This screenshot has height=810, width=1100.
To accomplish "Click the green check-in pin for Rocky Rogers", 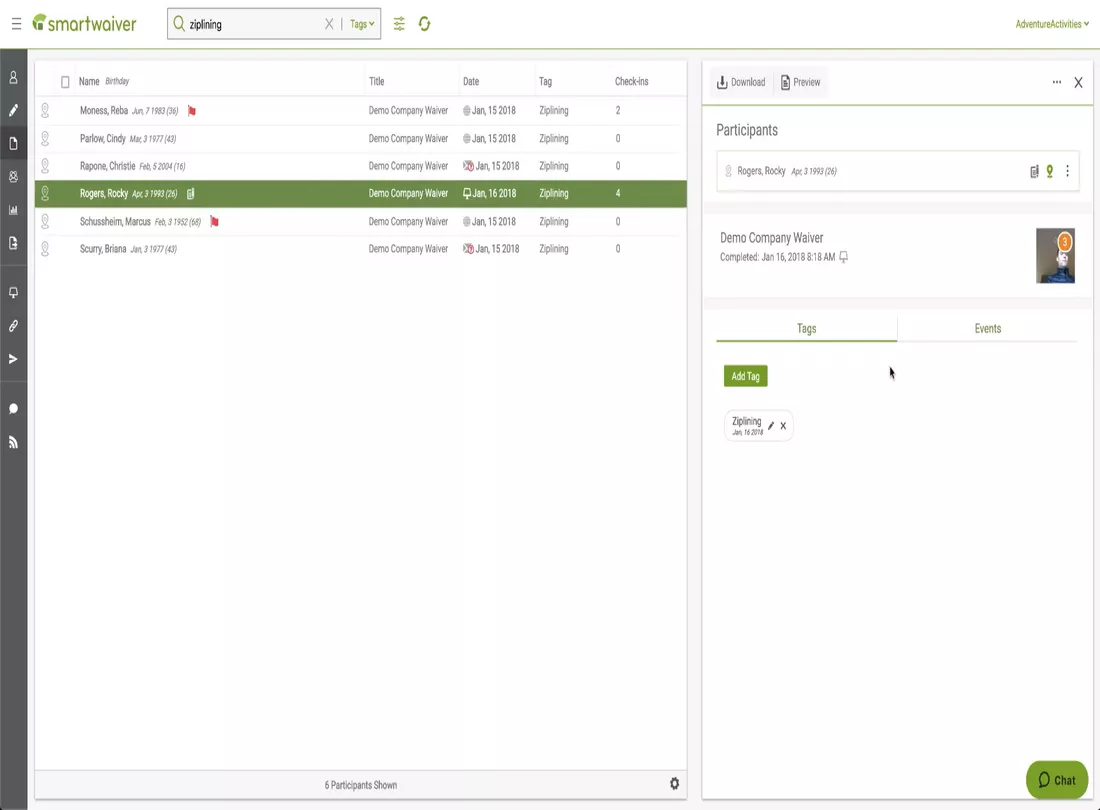I will pos(1050,172).
